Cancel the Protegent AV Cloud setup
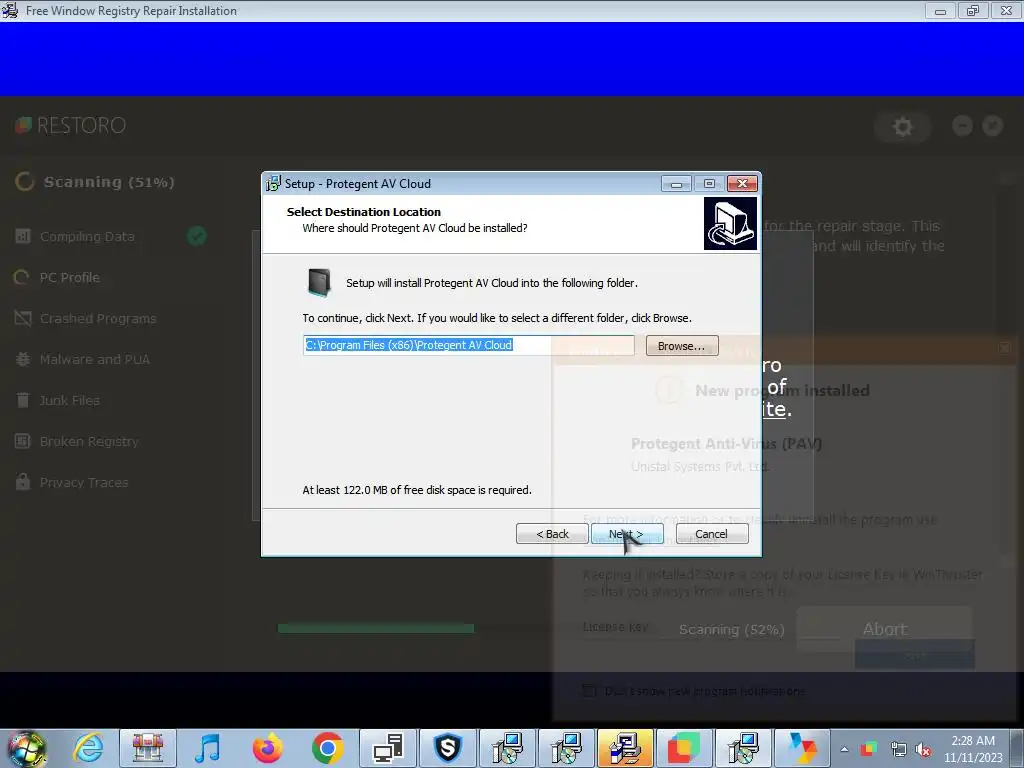Screen dimensions: 1024x768 coord(712,534)
